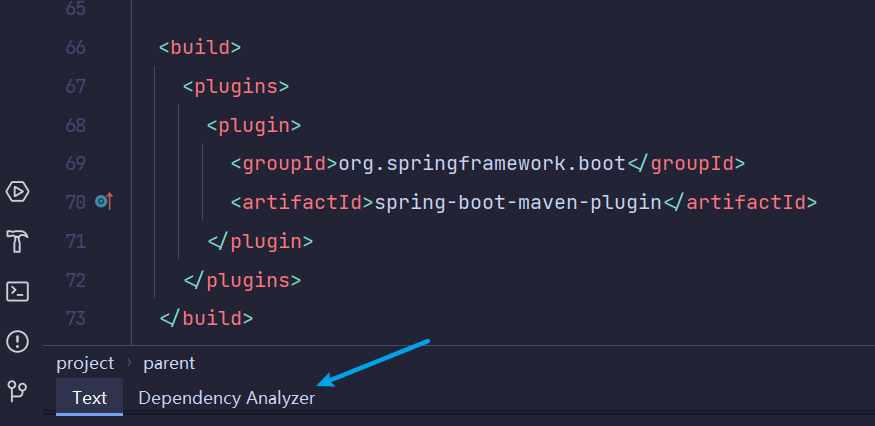
Task: Click the closing </build> tag on line 73
Action: click(x=206, y=318)
